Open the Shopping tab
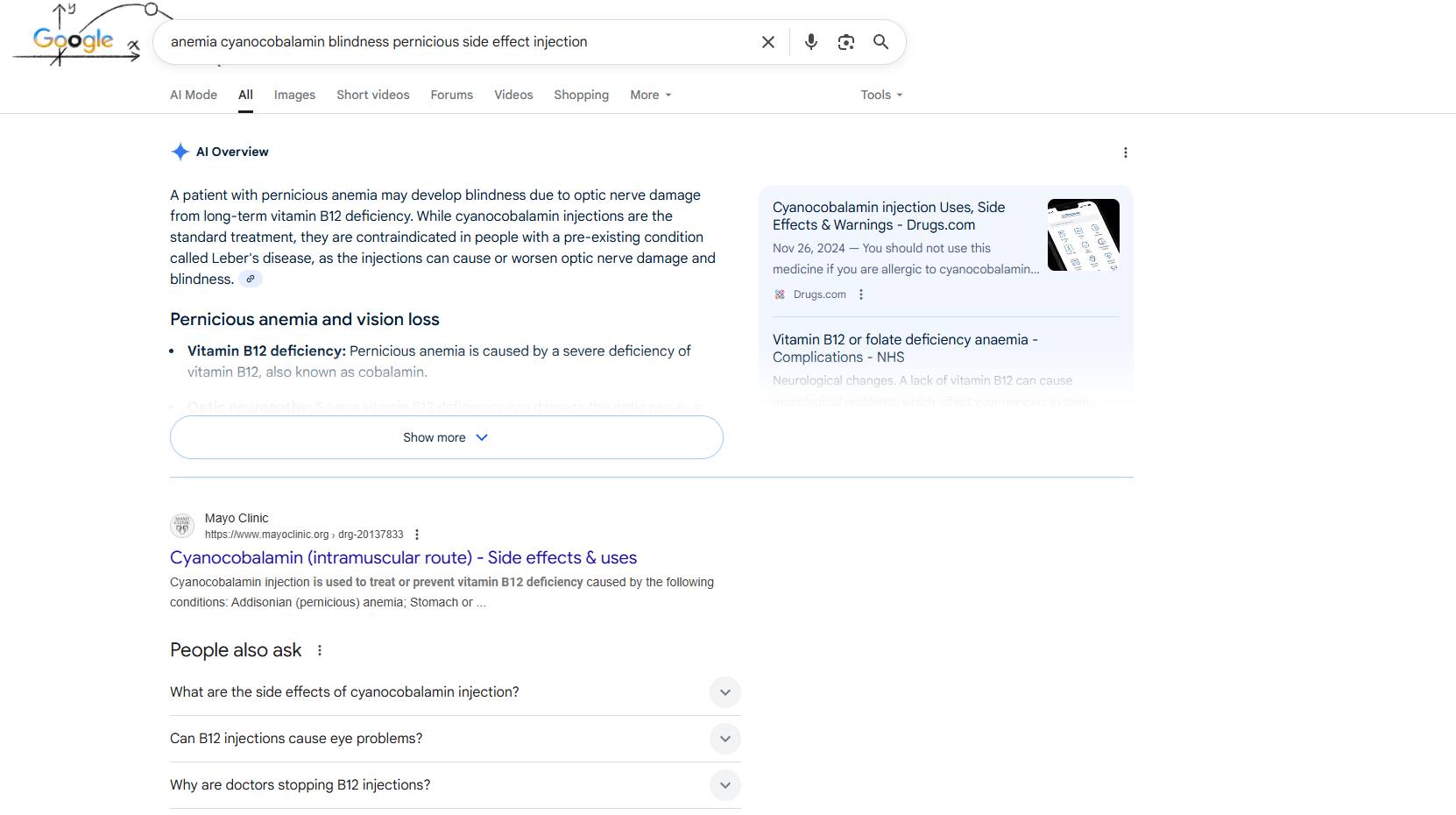The image size is (1456, 815). [582, 95]
